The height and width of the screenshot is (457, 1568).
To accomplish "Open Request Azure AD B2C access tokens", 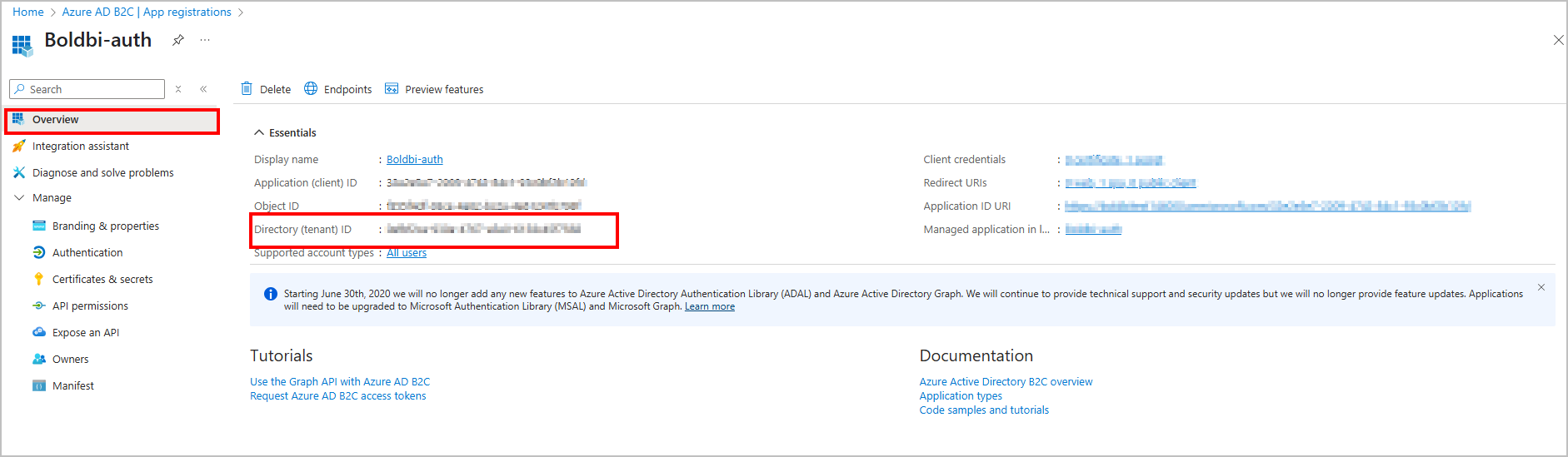I will click(x=337, y=395).
